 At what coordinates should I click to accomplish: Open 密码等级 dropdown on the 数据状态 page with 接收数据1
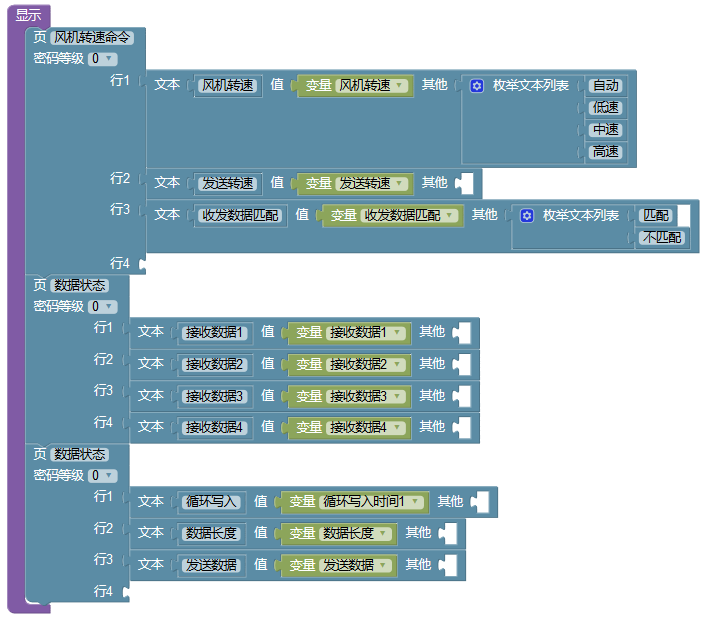pyautogui.click(x=103, y=306)
